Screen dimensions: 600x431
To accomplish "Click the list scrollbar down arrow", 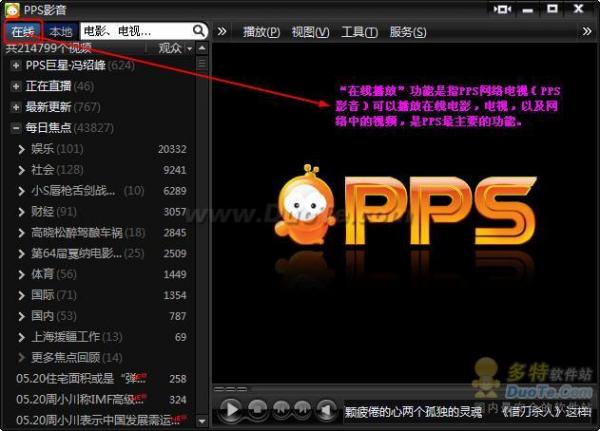I will [202, 421].
